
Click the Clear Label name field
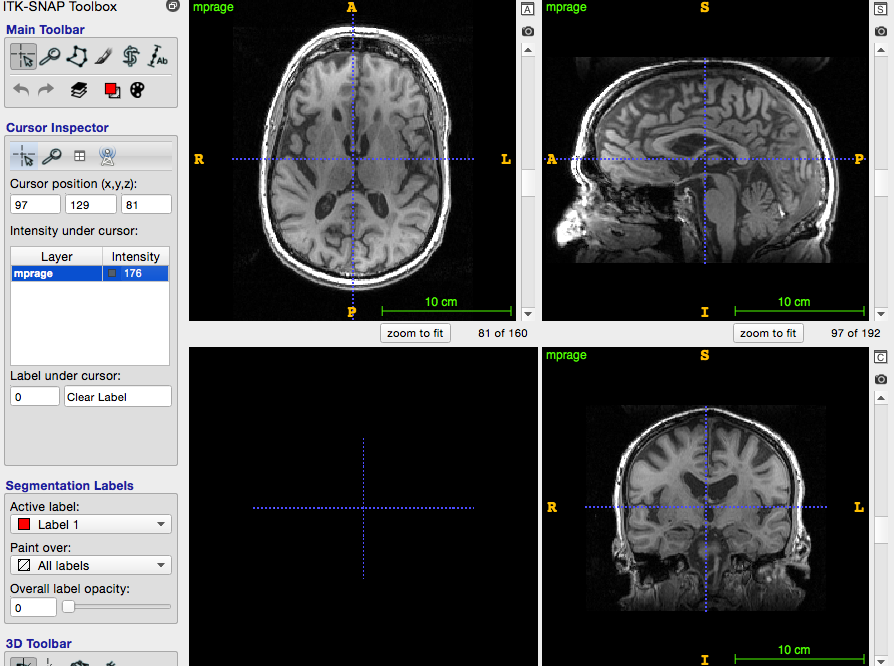[118, 396]
